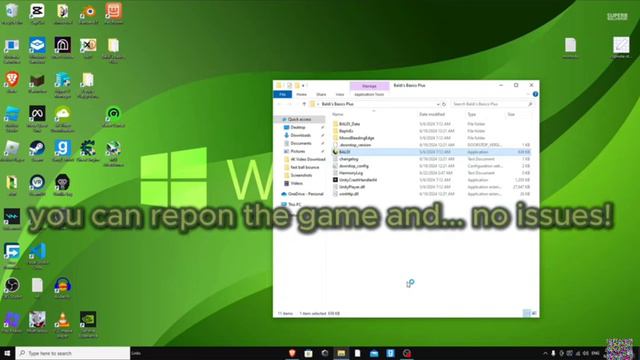
Task: Launch OBS Studio from the desktop
Action: pos(12,288)
